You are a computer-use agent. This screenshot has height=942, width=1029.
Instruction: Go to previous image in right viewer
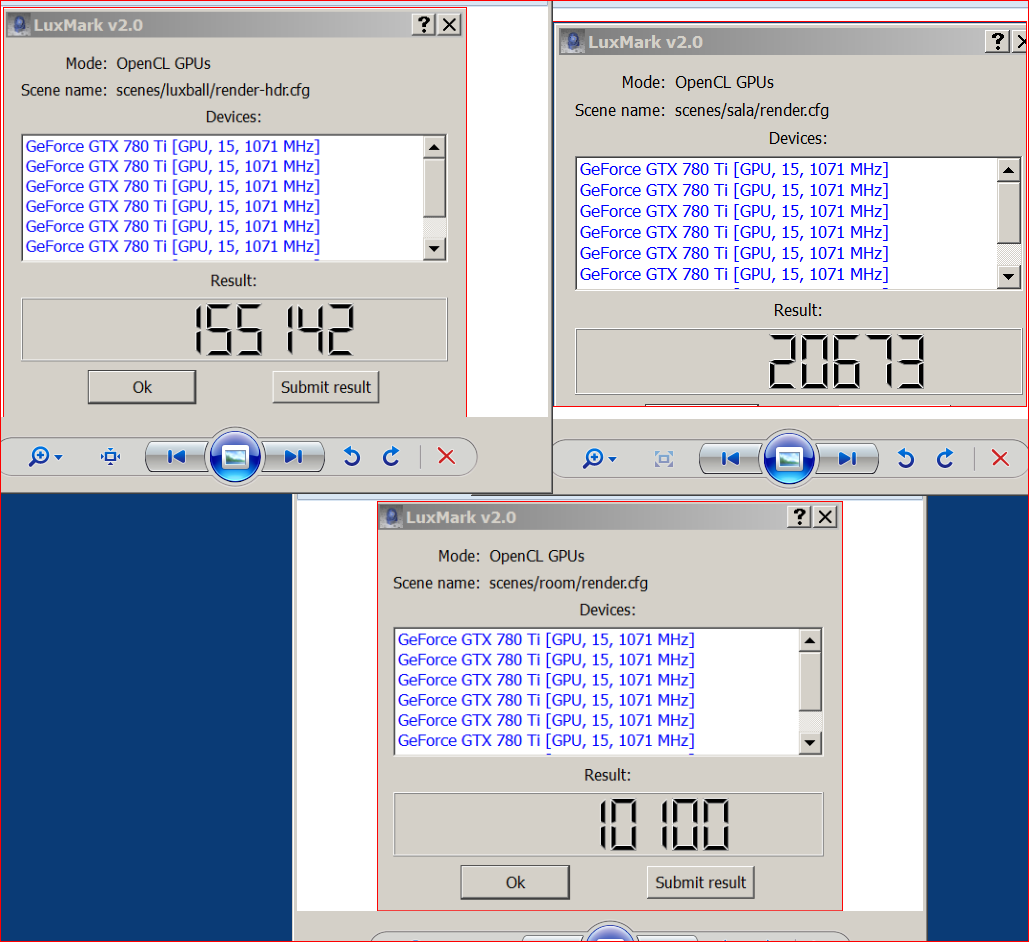pos(730,458)
